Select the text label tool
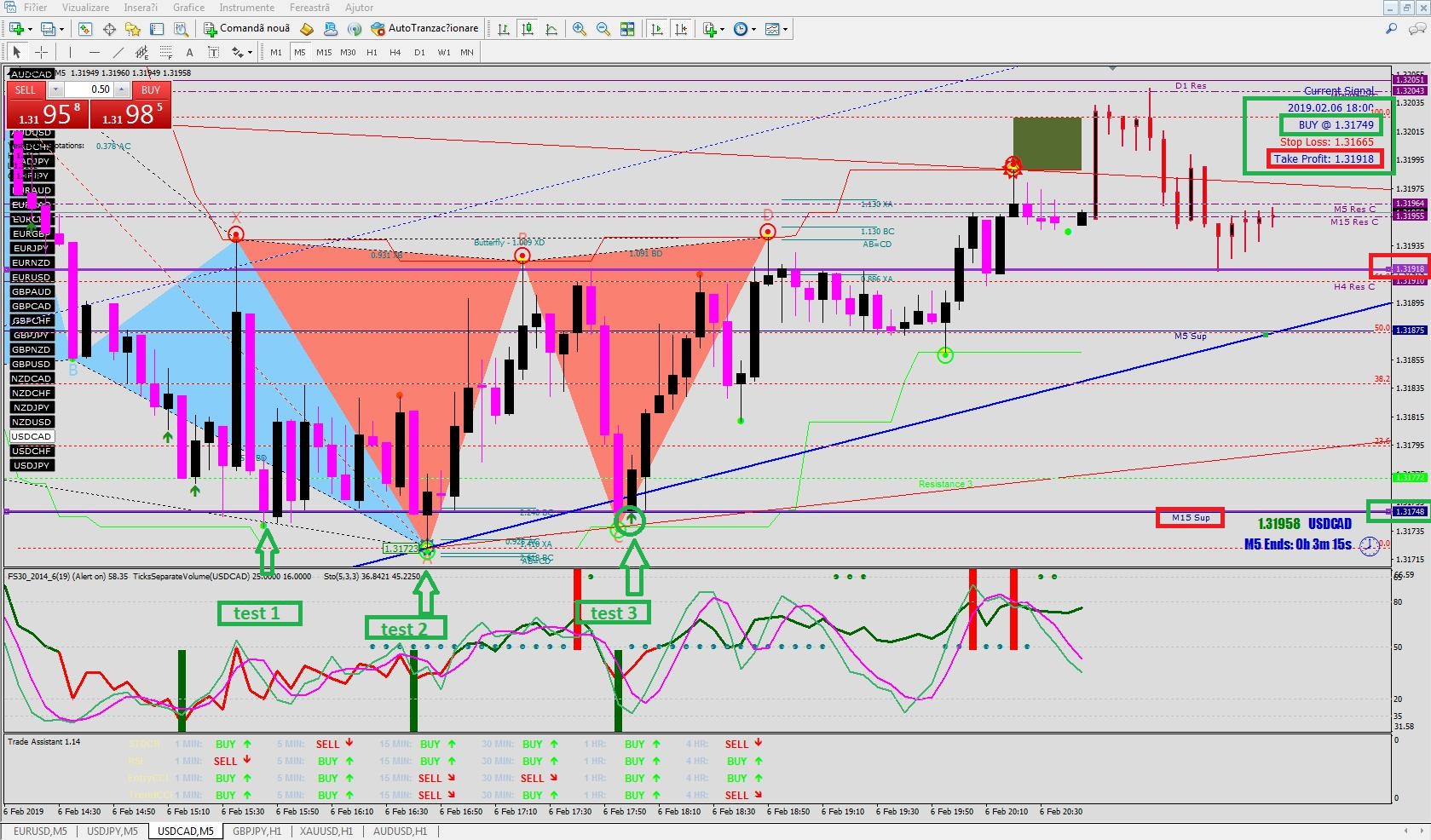1431x840 pixels. (214, 53)
